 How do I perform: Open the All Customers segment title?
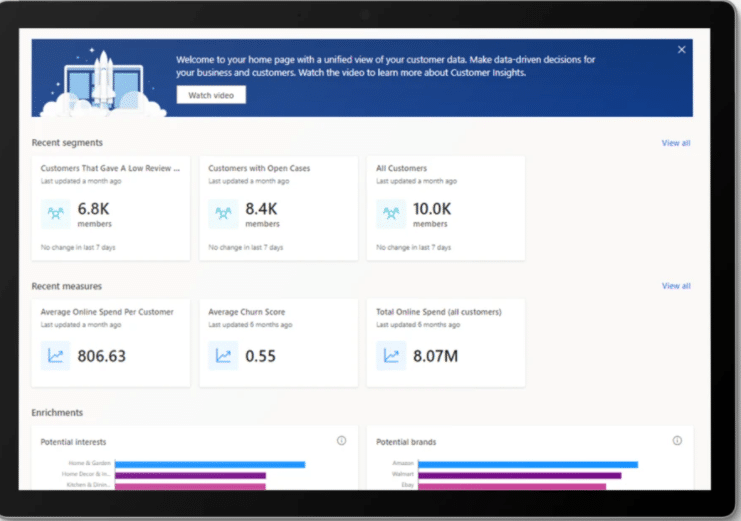pos(401,168)
